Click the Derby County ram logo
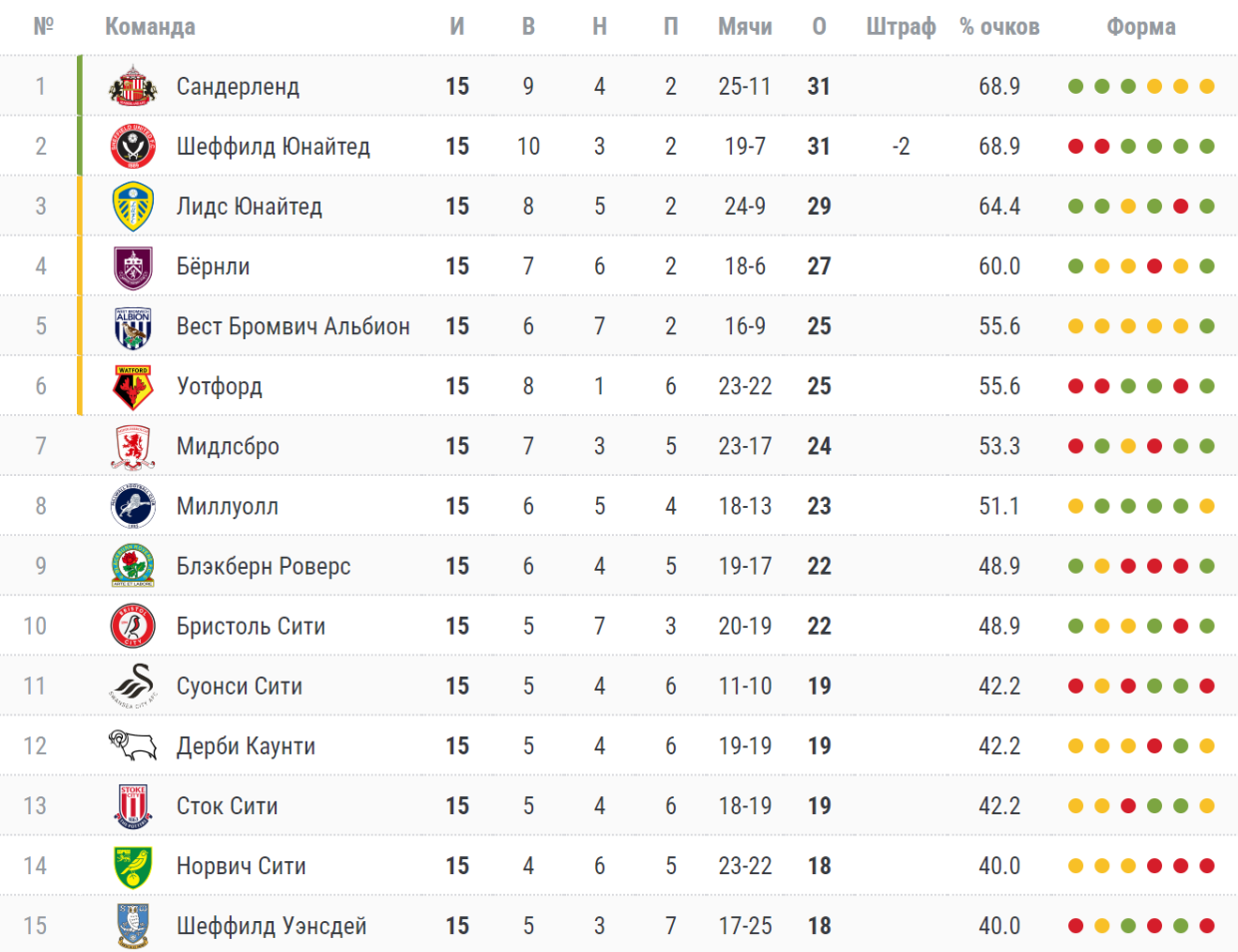 [133, 745]
